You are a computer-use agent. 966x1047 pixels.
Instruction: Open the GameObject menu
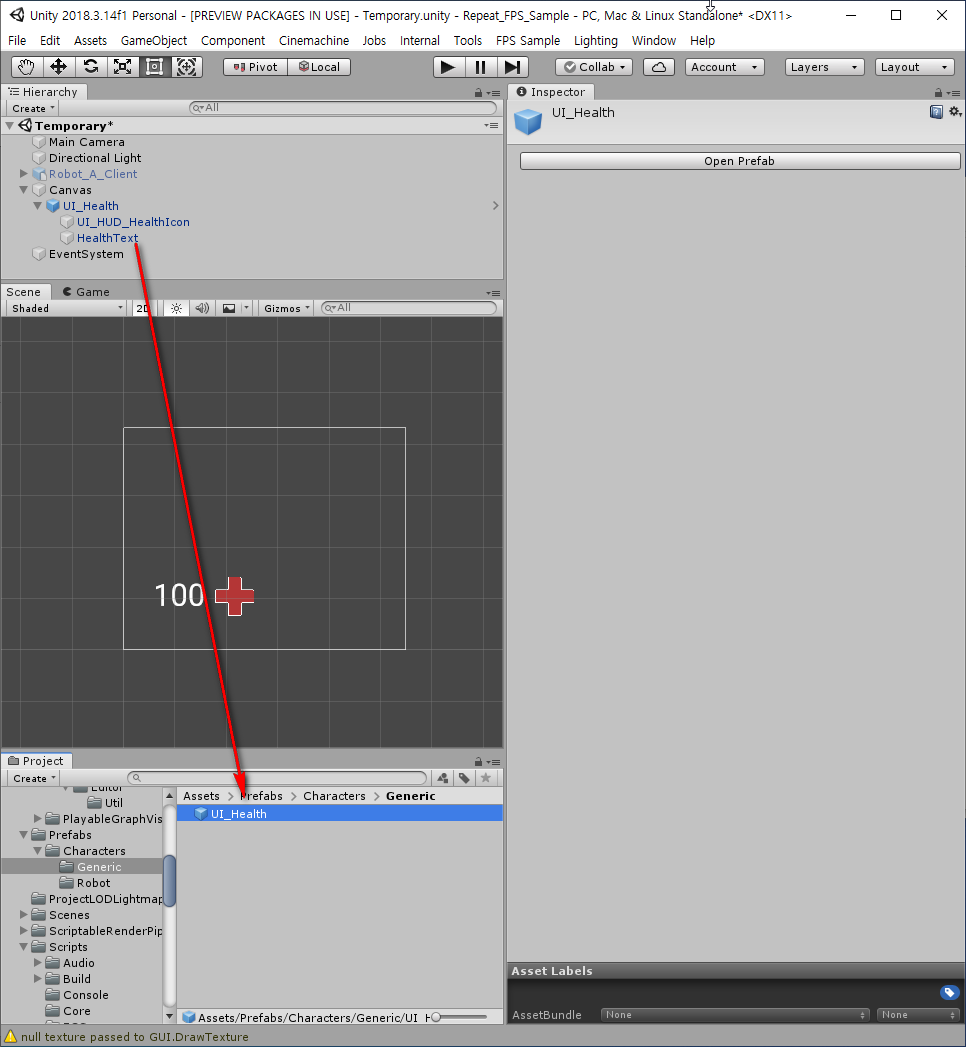click(154, 41)
